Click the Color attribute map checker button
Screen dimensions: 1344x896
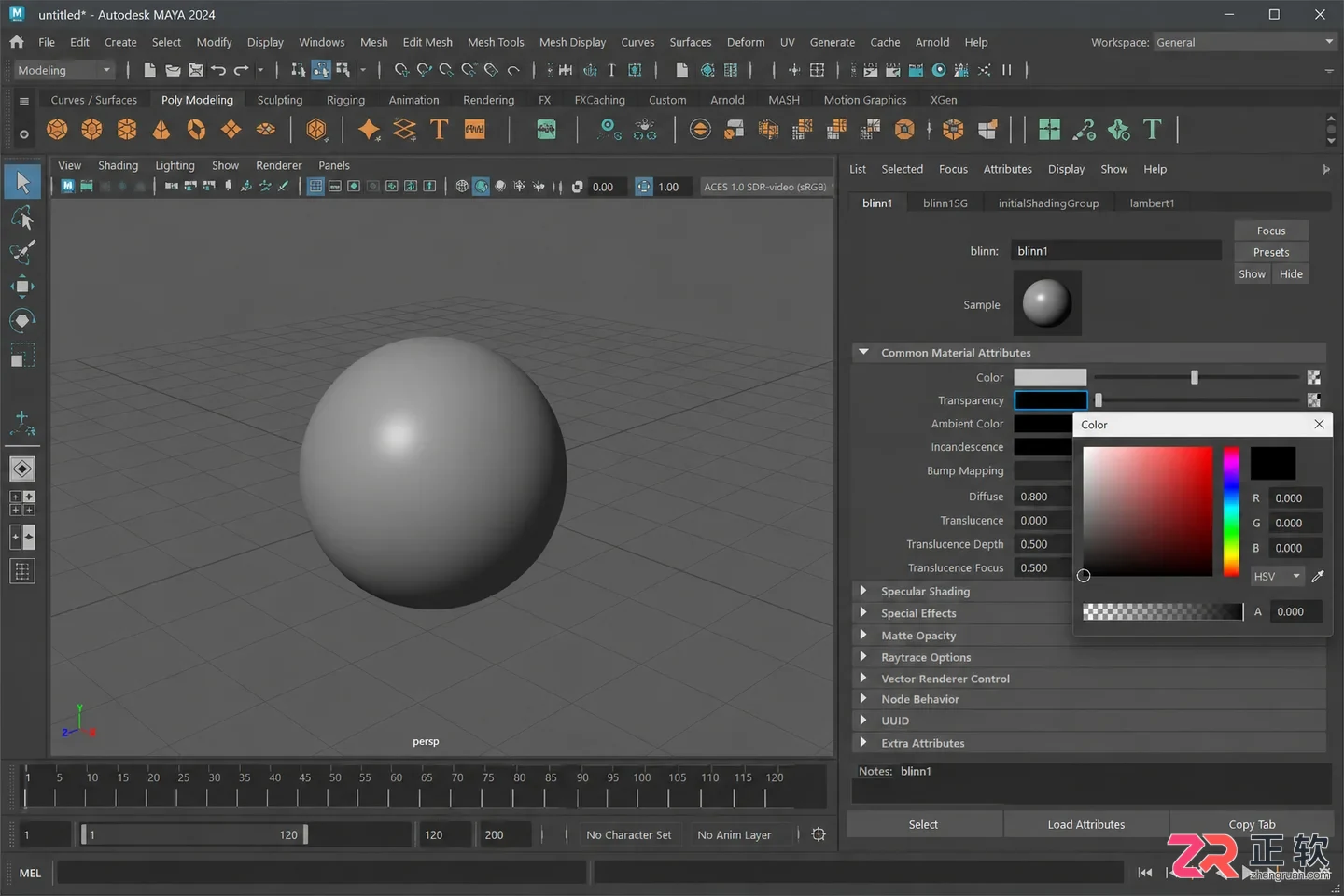click(1313, 377)
